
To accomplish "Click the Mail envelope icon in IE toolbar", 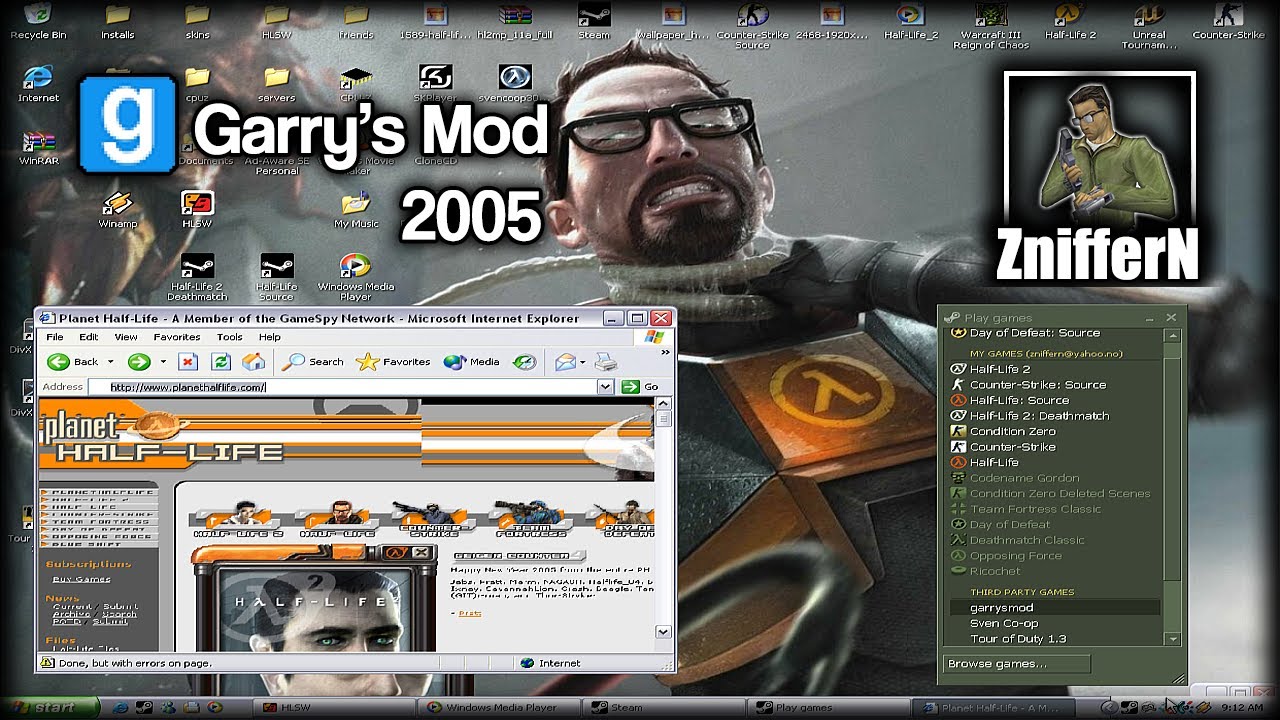I will 566,361.
